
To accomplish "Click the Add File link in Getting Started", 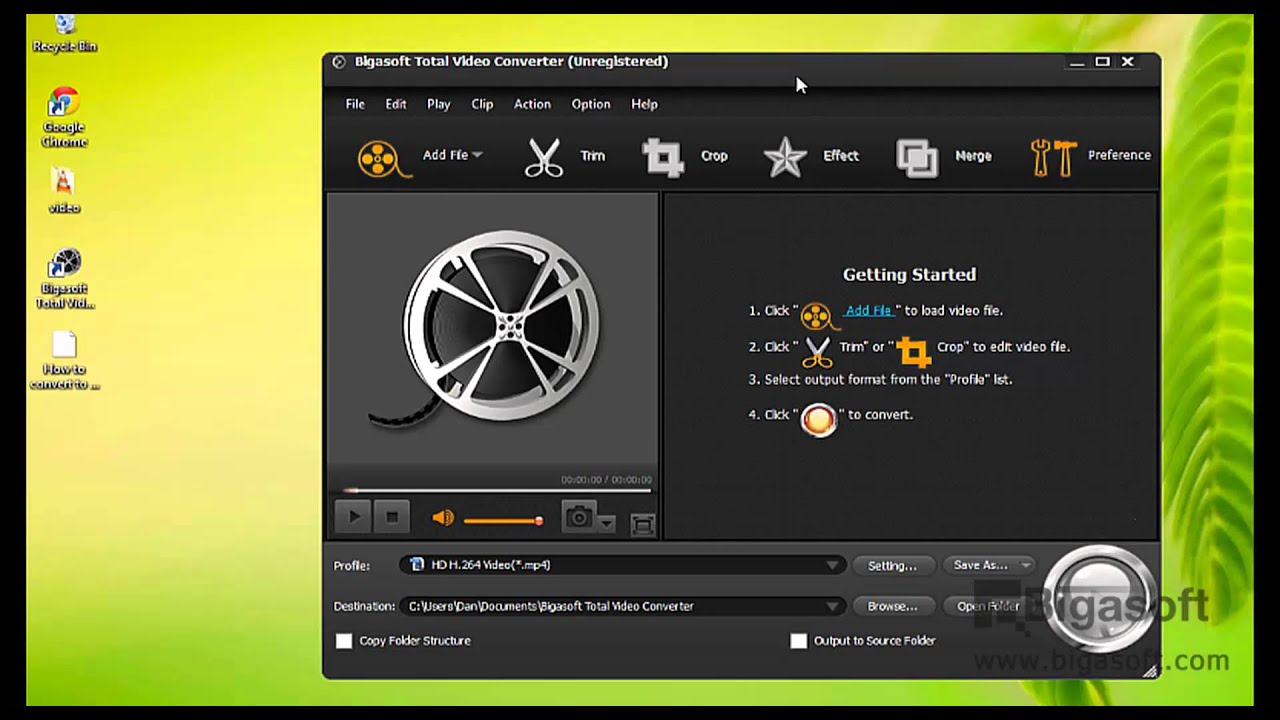I will (869, 311).
